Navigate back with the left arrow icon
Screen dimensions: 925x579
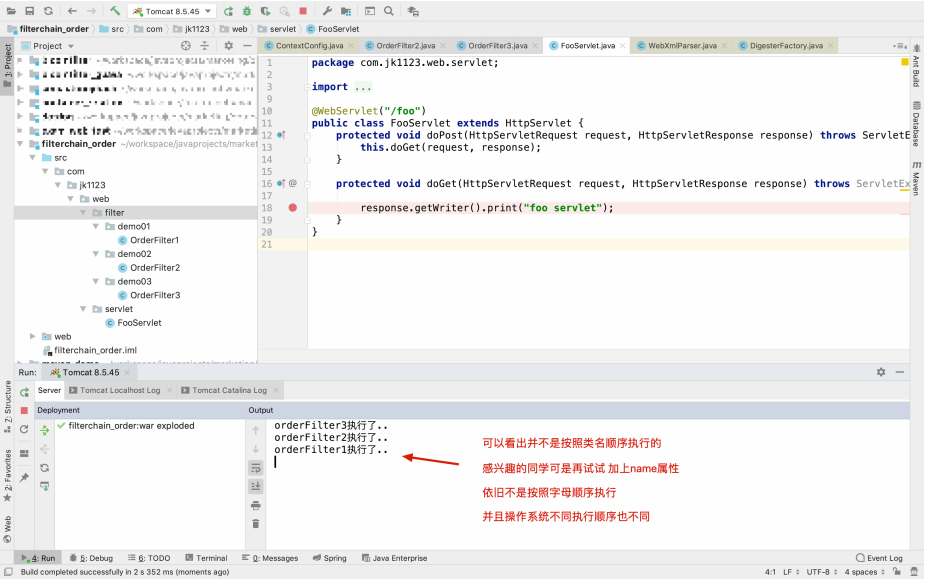pyautogui.click(x=72, y=11)
